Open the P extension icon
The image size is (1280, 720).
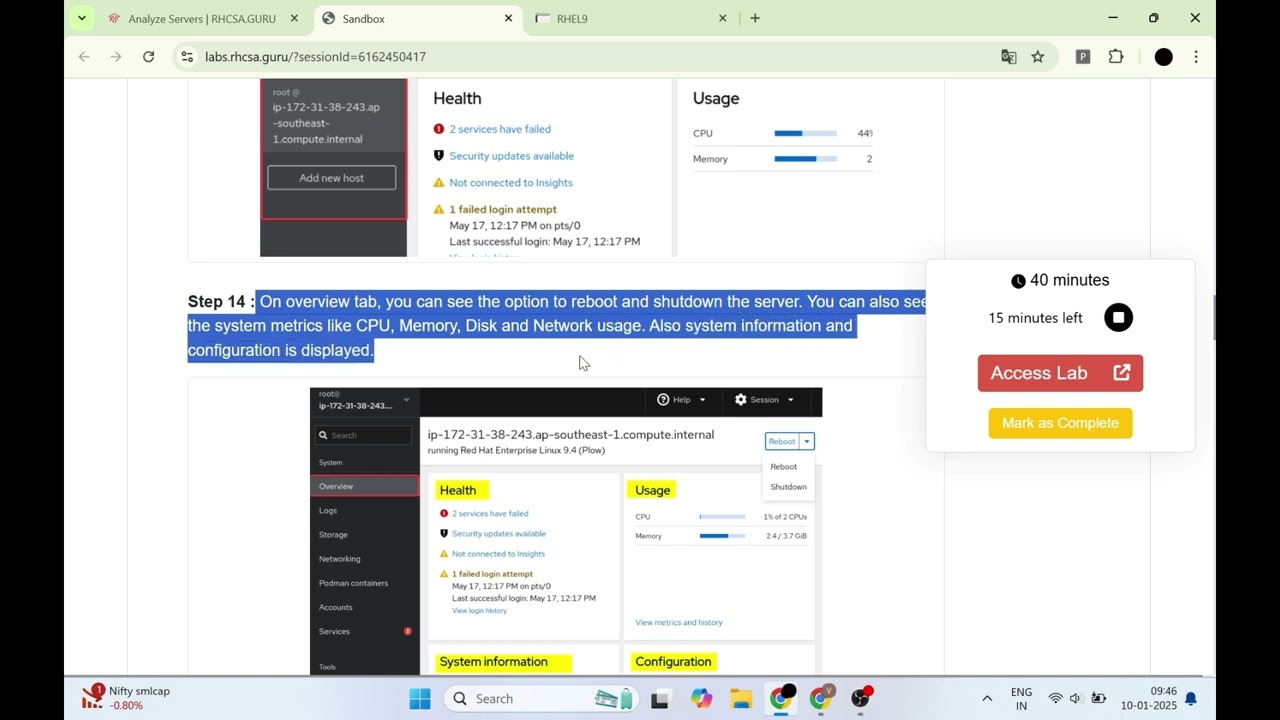click(1082, 57)
